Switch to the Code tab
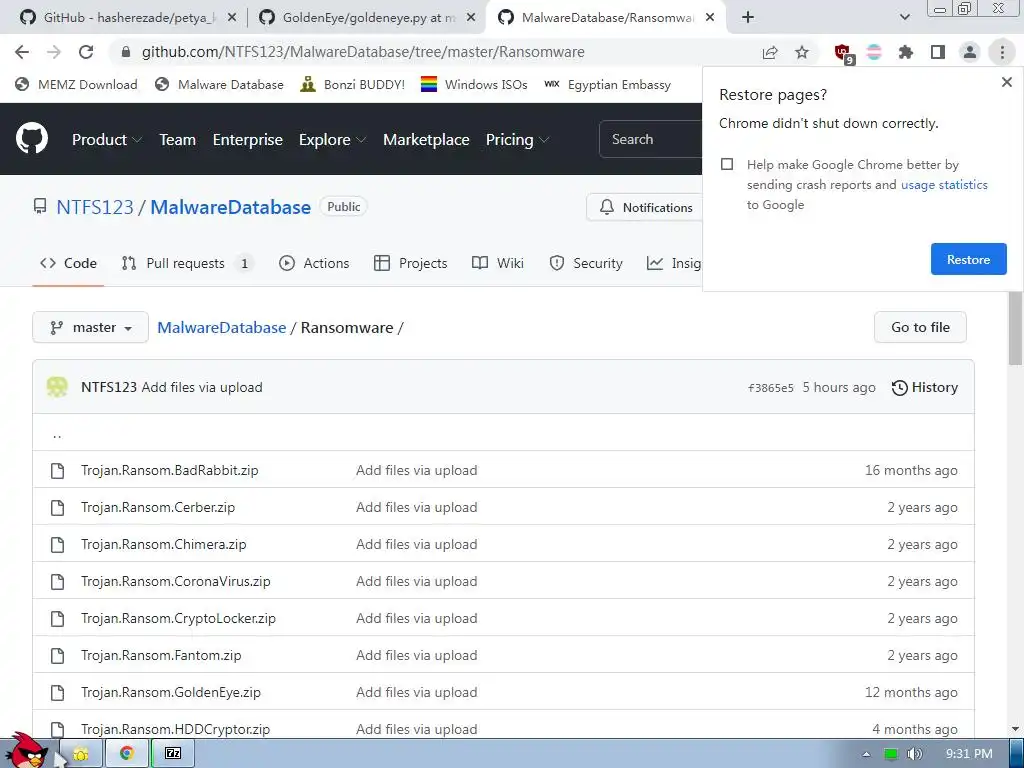The image size is (1024, 768). coord(68,263)
